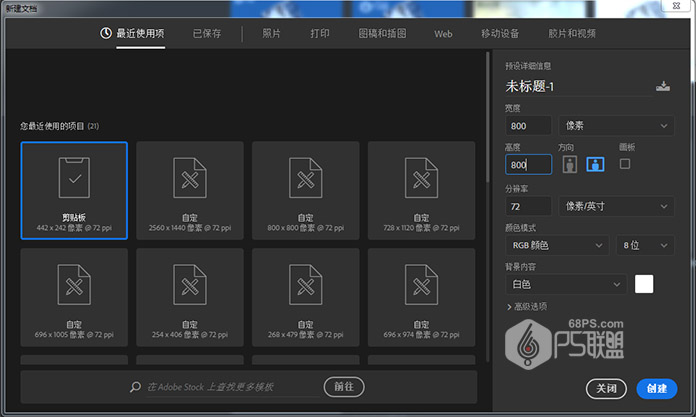Click the presets list vertical scrollbar
Viewport: 696px width, 417px height.
point(488,118)
